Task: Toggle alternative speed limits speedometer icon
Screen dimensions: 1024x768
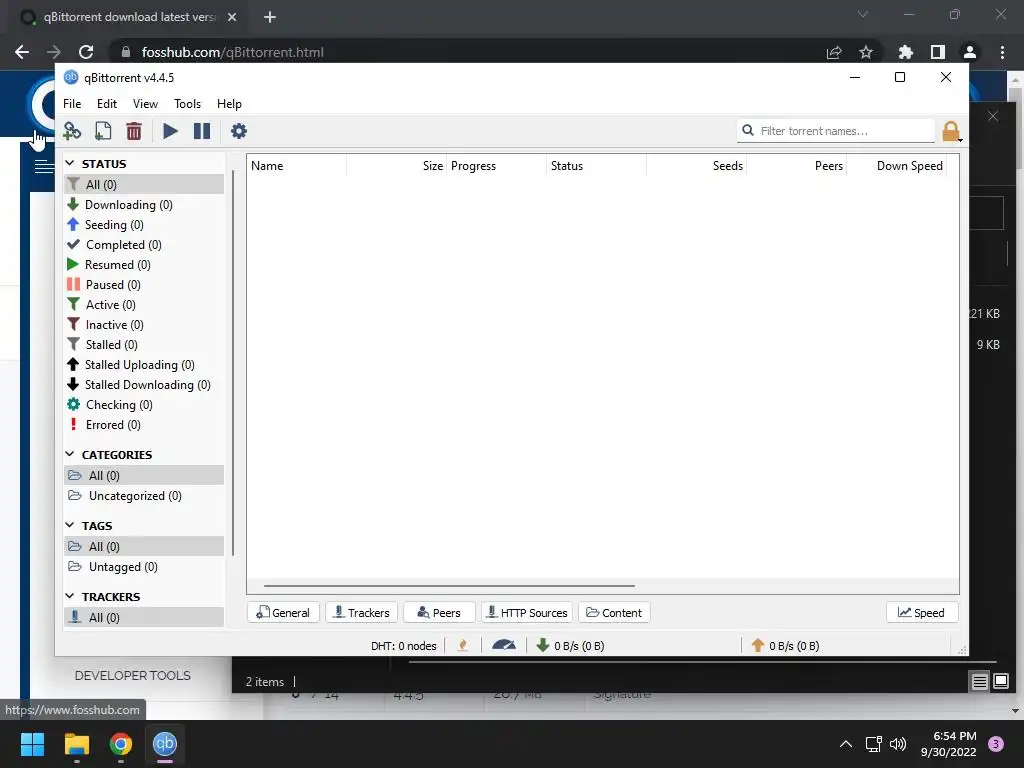Action: click(504, 646)
